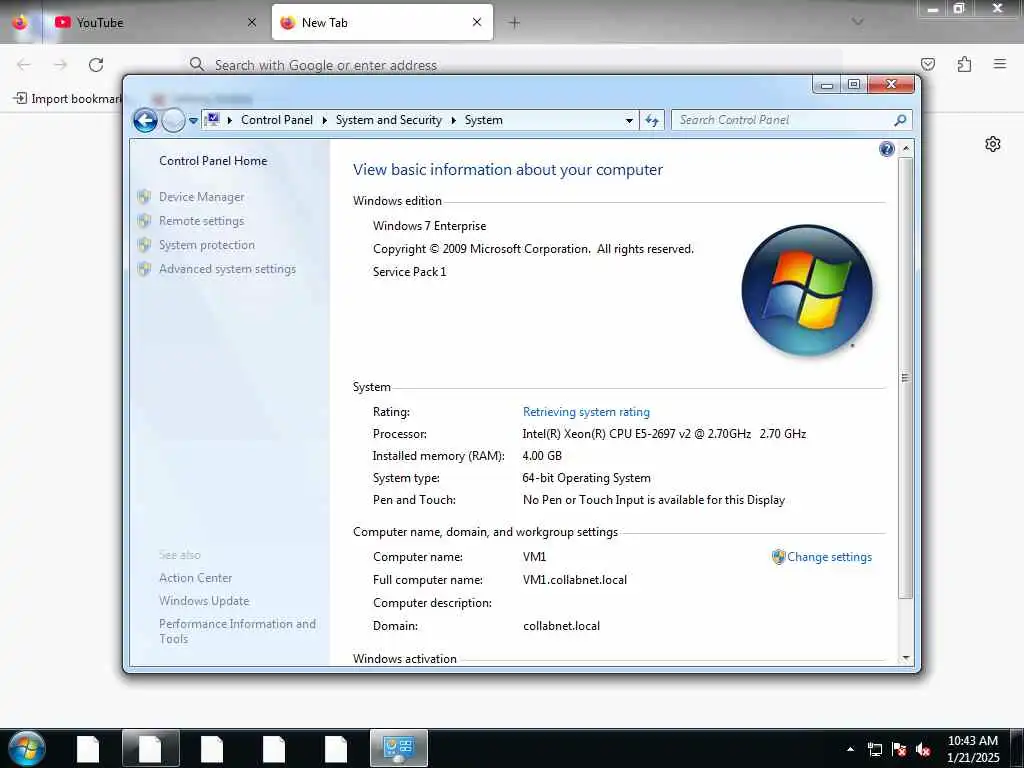Screen dimensions: 1024x768
Task: Expand arrow after System and Security breadcrumb
Action: pos(453,120)
